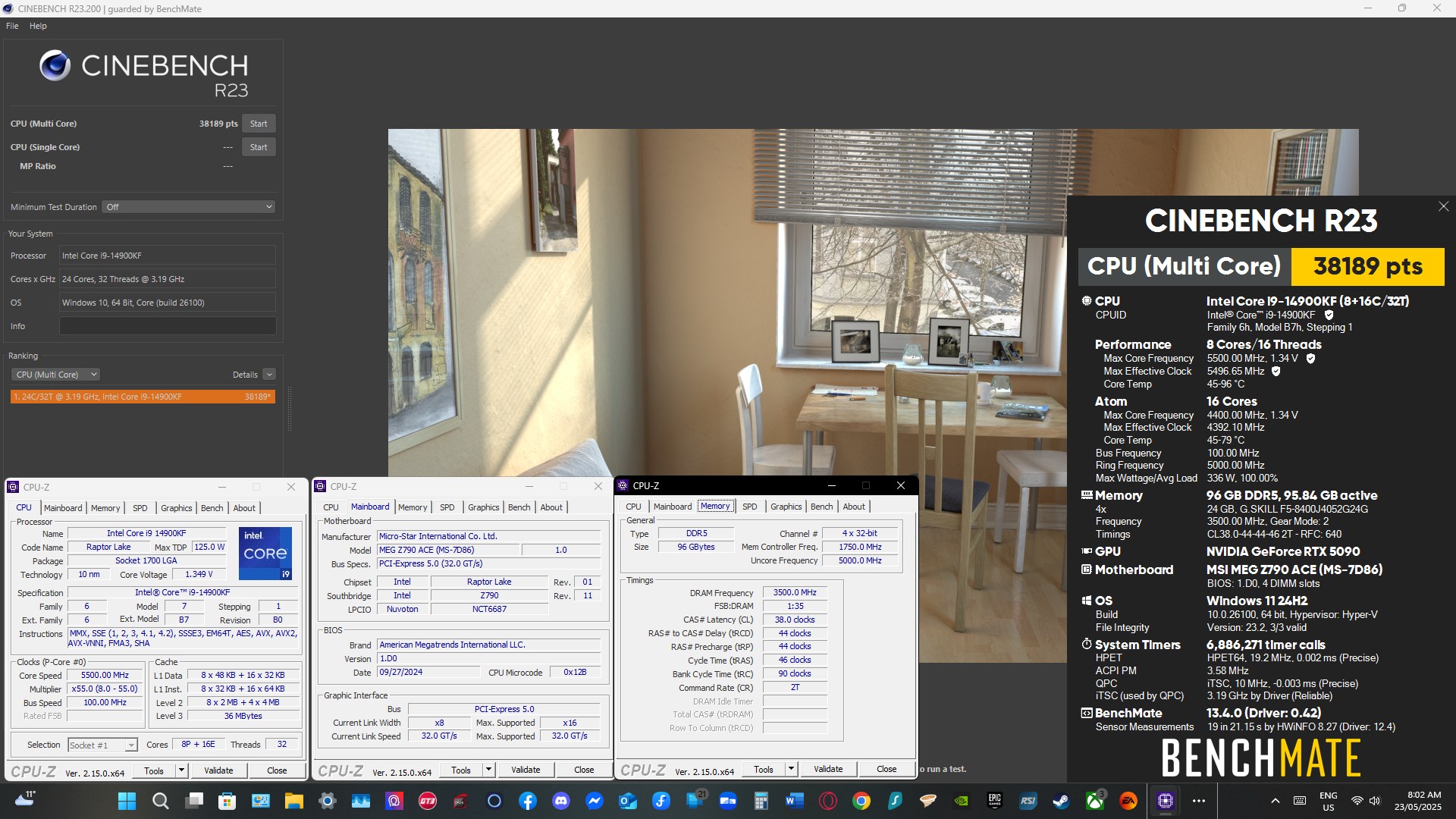This screenshot has height=819, width=1456.
Task: Open the Socket #1 selection dropdown
Action: point(103,745)
